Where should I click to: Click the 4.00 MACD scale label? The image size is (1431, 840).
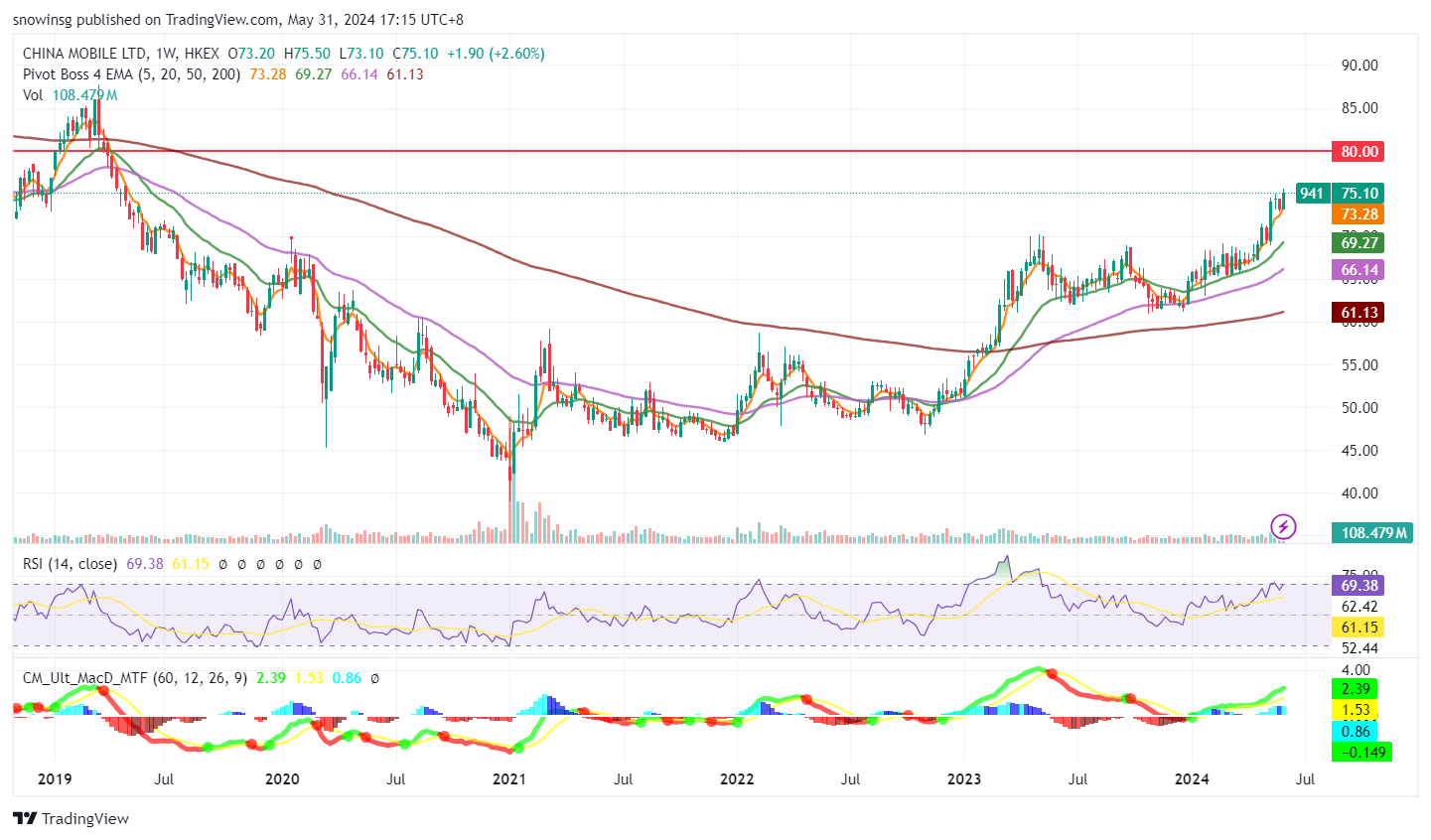(1356, 670)
